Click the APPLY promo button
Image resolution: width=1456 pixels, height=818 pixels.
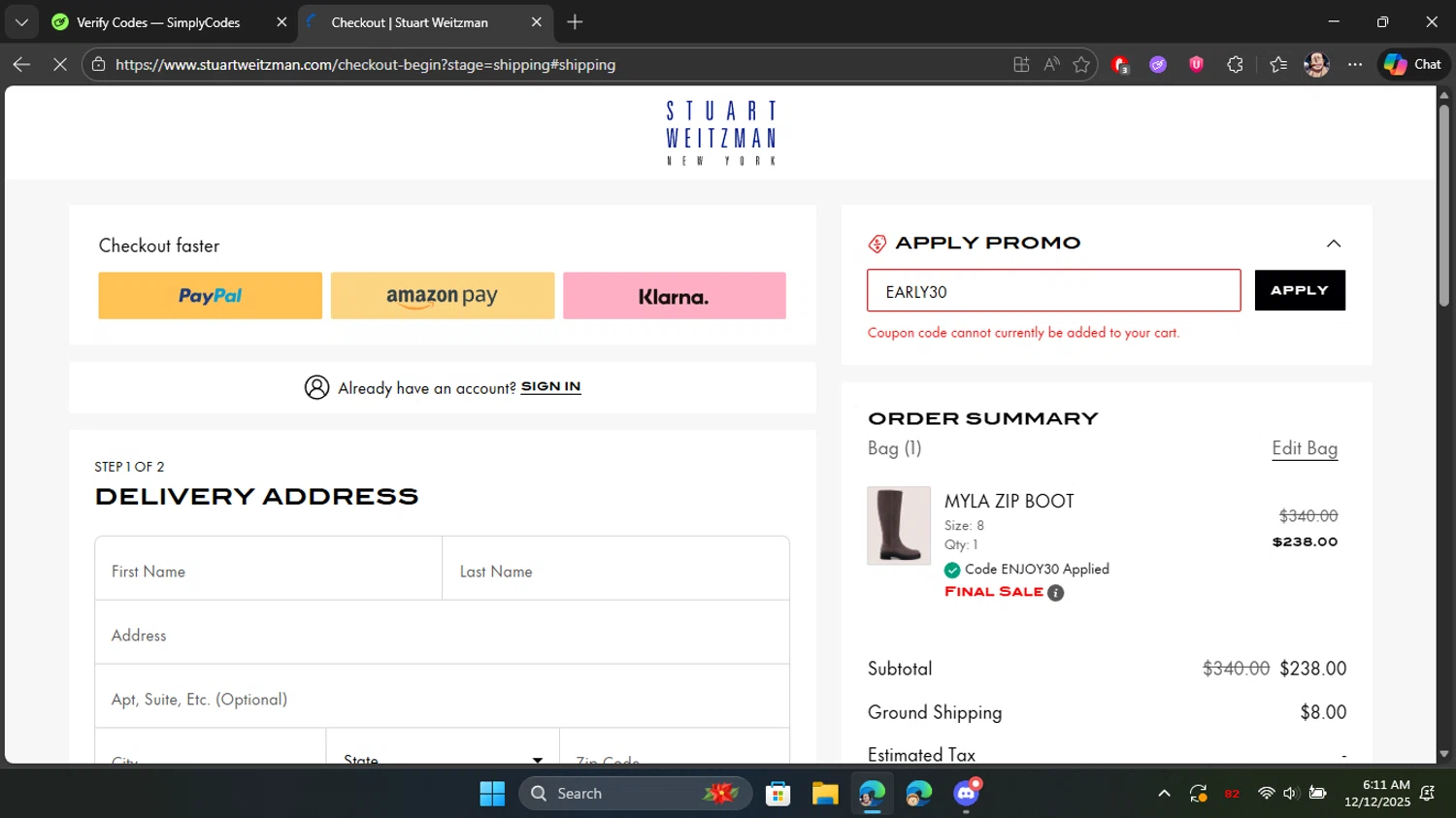pyautogui.click(x=1300, y=290)
